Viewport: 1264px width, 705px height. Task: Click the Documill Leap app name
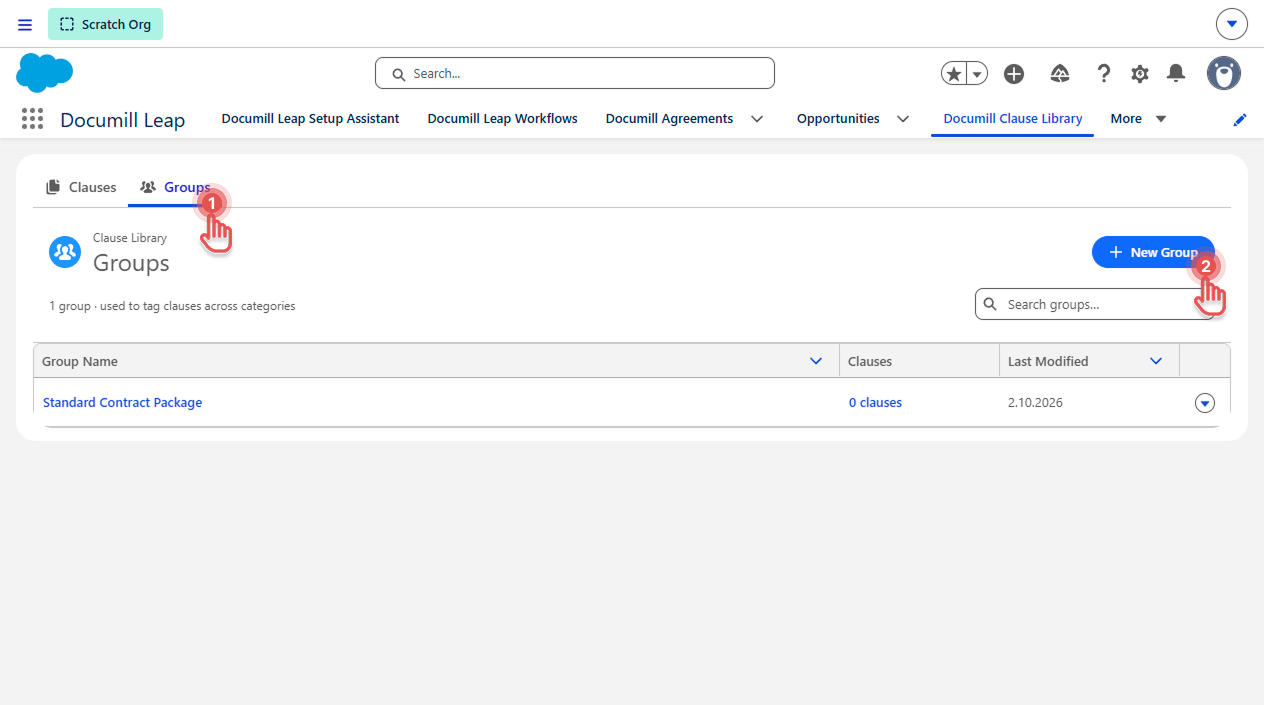click(x=123, y=120)
